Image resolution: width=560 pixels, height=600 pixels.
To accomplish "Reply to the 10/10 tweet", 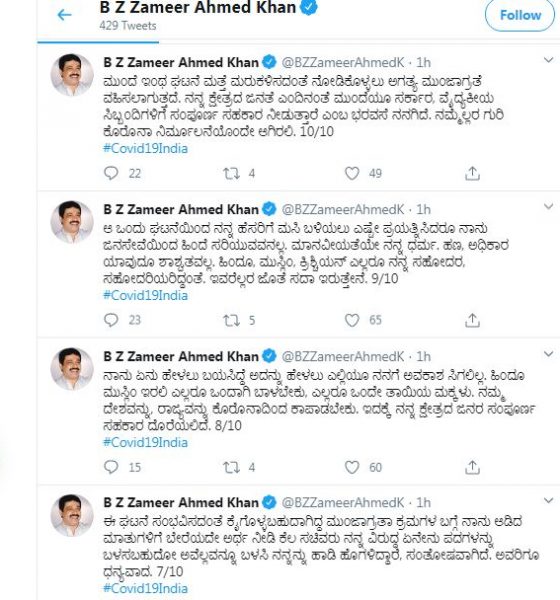I will click(x=111, y=173).
